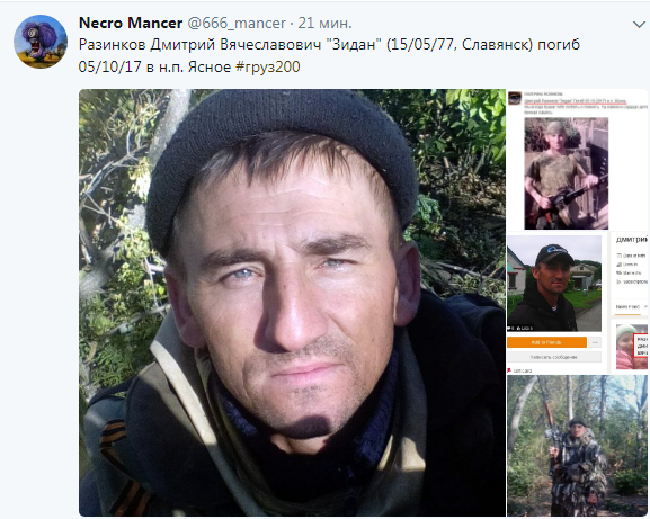650x519 pixels.
Task: Open the child photo with red frame
Action: coord(631,347)
